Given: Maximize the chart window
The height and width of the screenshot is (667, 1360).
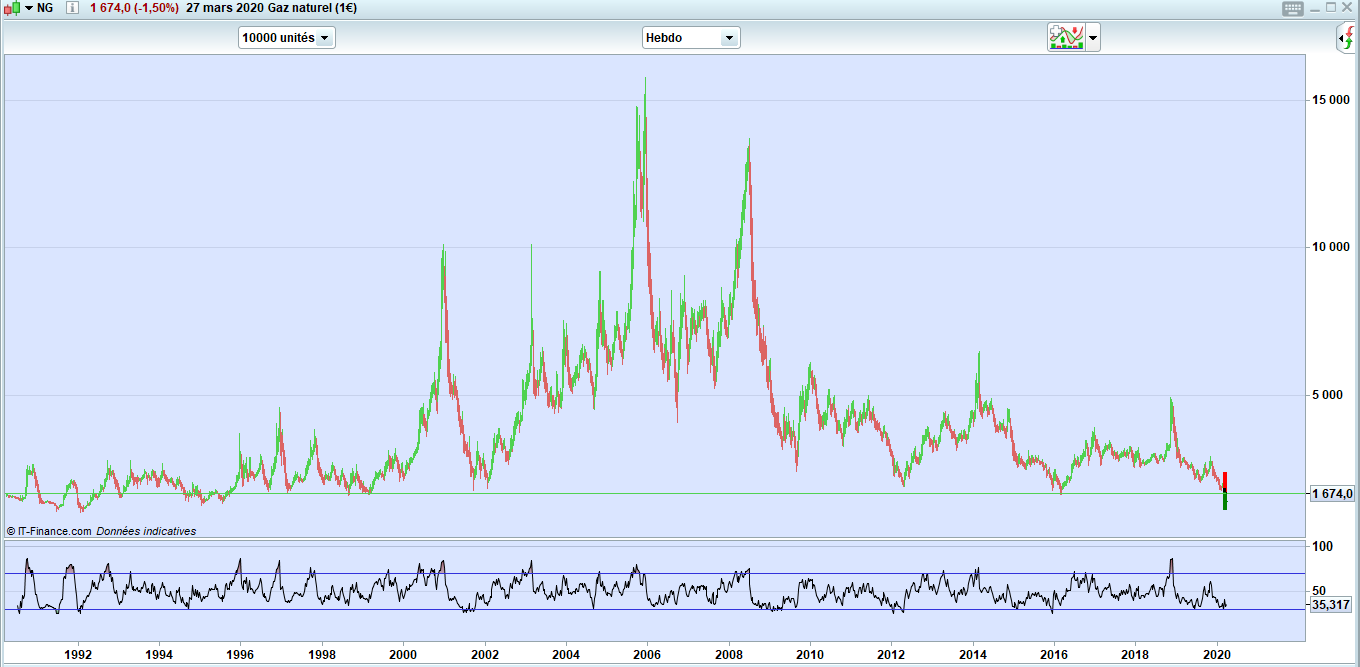Looking at the screenshot, I should tap(1331, 8).
